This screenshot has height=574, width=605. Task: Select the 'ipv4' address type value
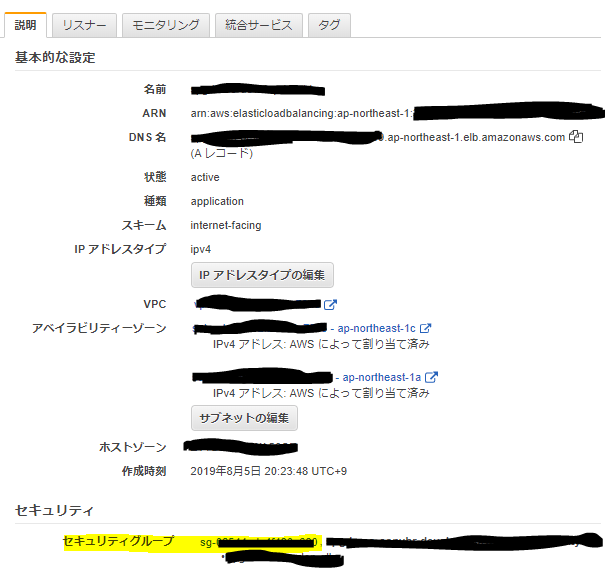[201, 250]
